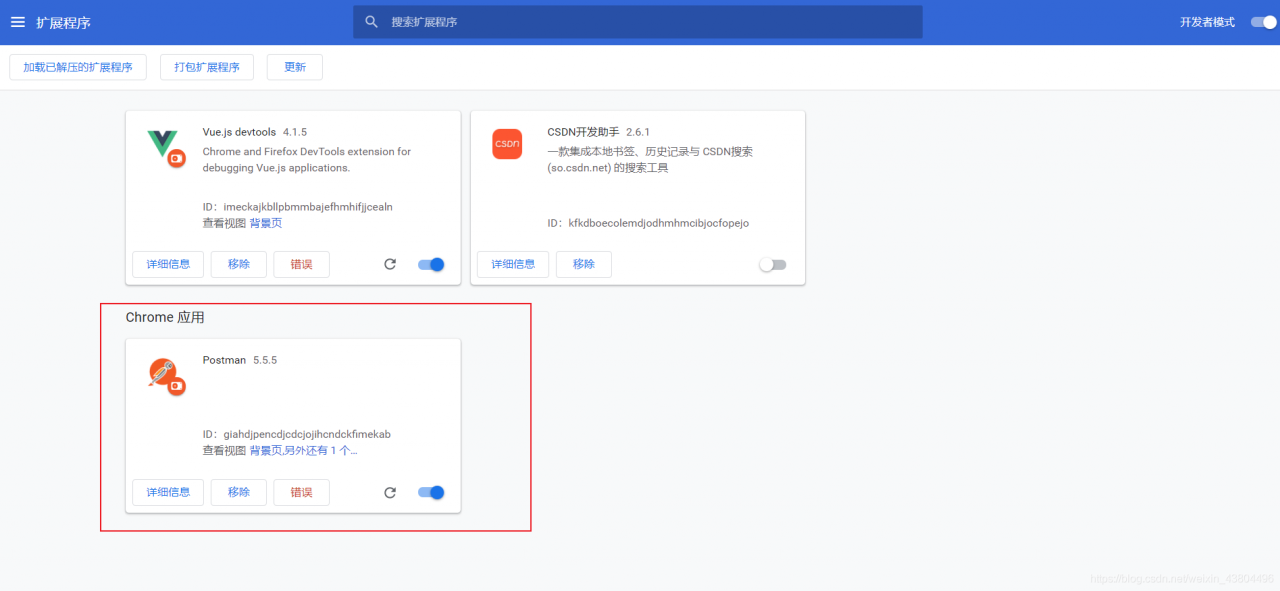Click the 更新 update button
The image size is (1280, 591).
295,67
